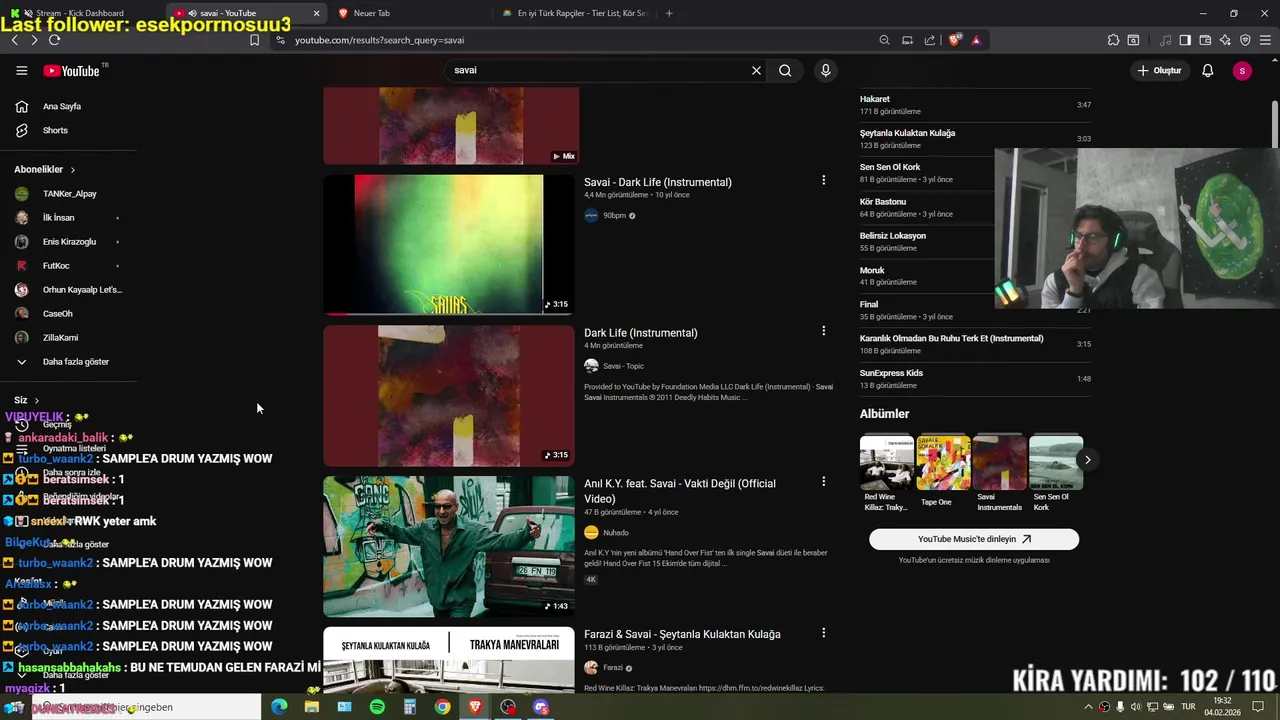Start voice search with microphone icon
Viewport: 1280px width, 720px height.
coord(825,71)
